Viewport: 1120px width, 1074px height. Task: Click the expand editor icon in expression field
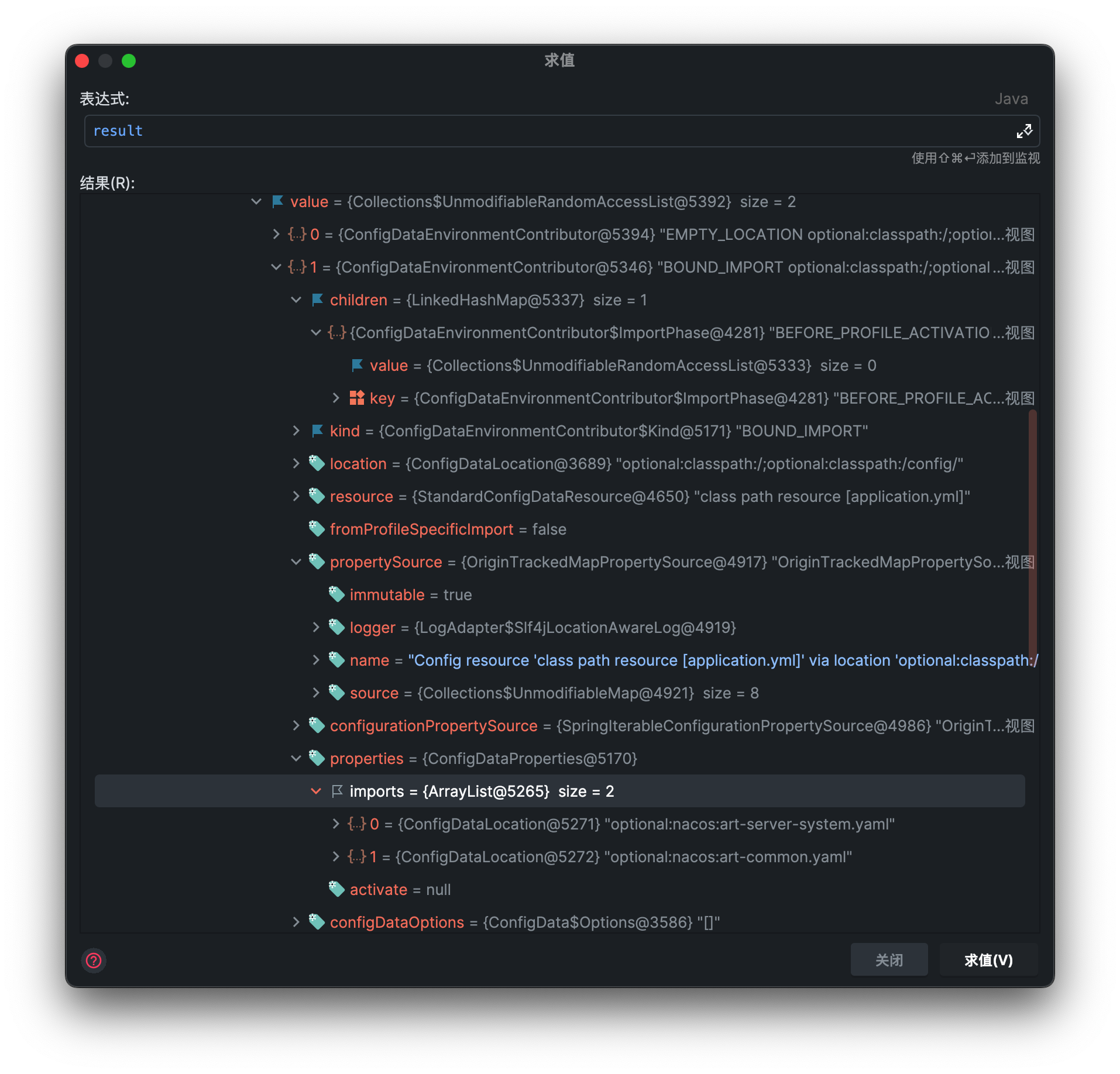[x=1024, y=131]
